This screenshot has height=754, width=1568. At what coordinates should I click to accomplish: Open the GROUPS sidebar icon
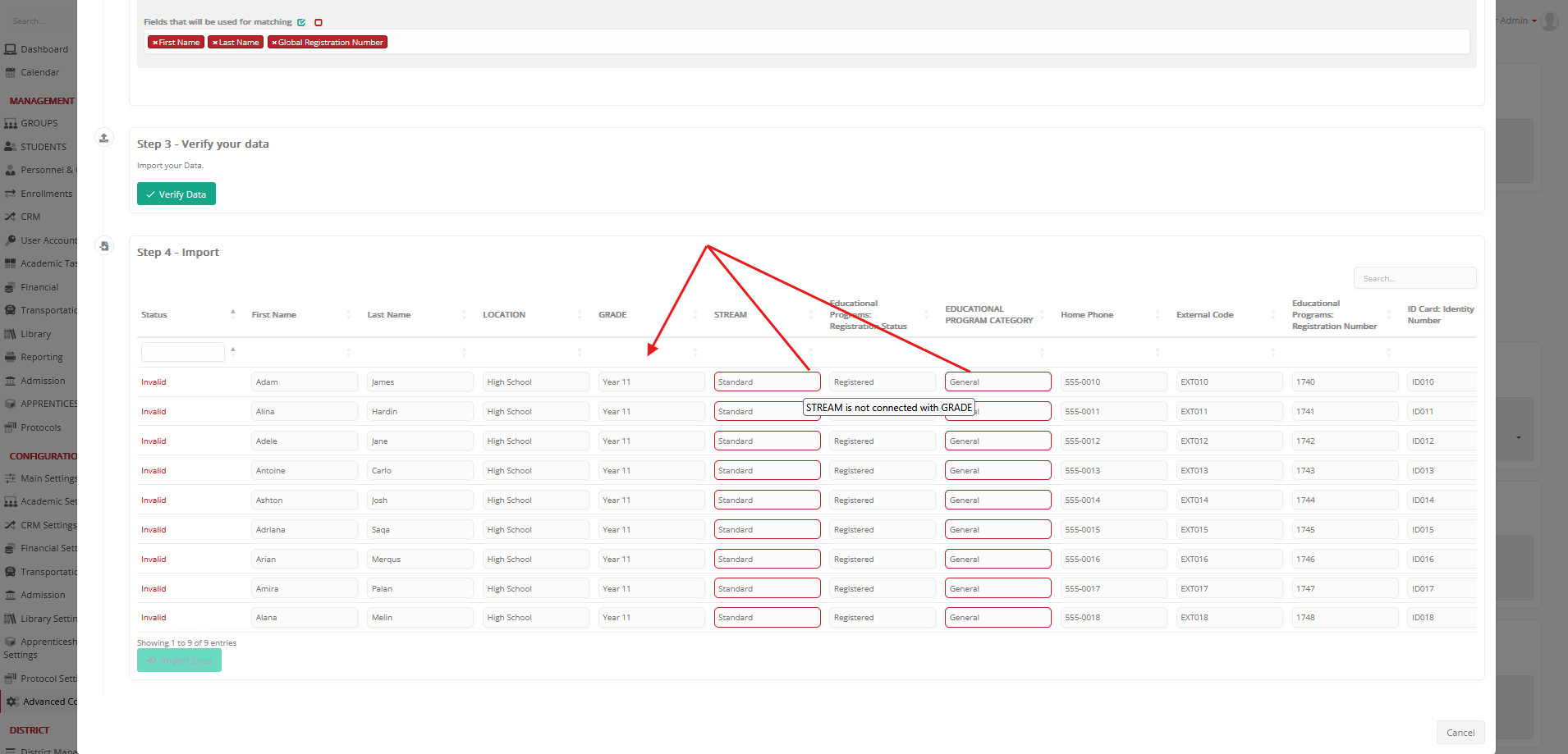11,123
